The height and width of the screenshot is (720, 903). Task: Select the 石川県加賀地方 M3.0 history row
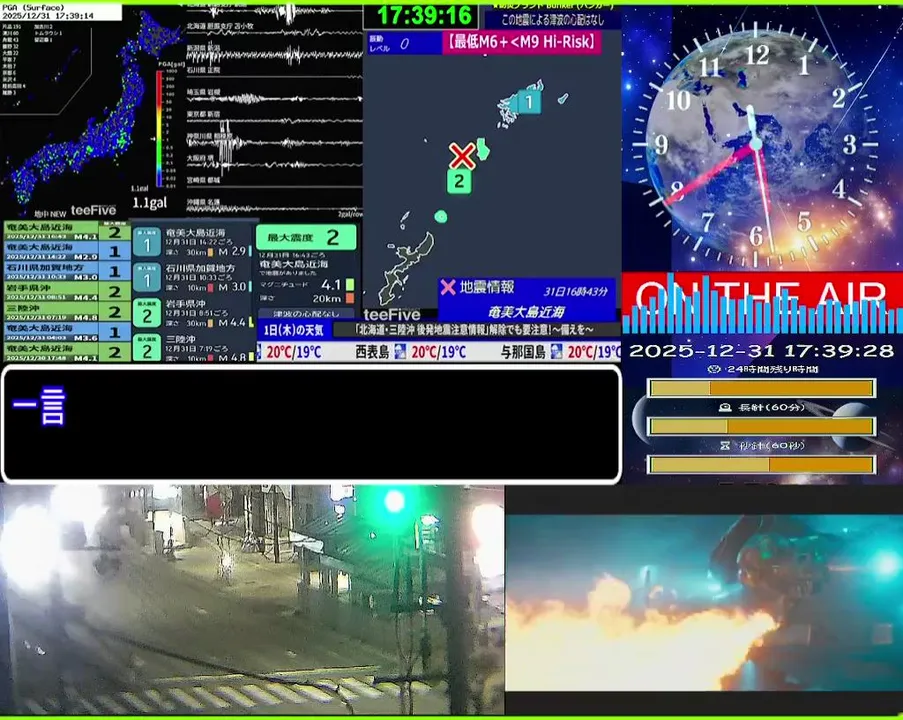(x=67, y=271)
